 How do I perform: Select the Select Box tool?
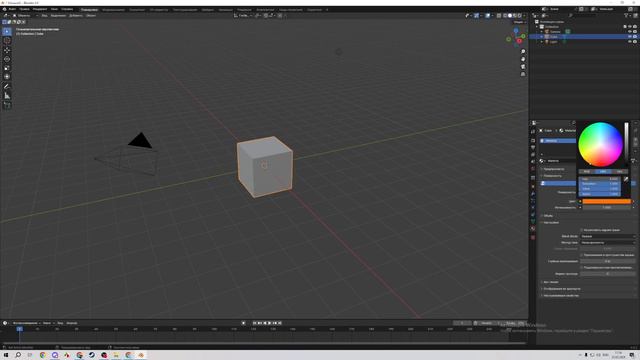point(7,31)
